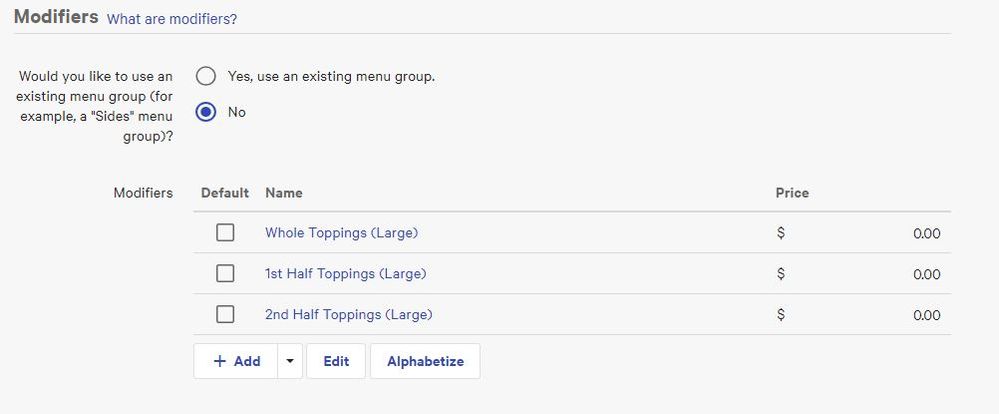999x414 pixels.
Task: Check default box for 1st Half Toppings (Large)
Action: pyautogui.click(x=225, y=274)
